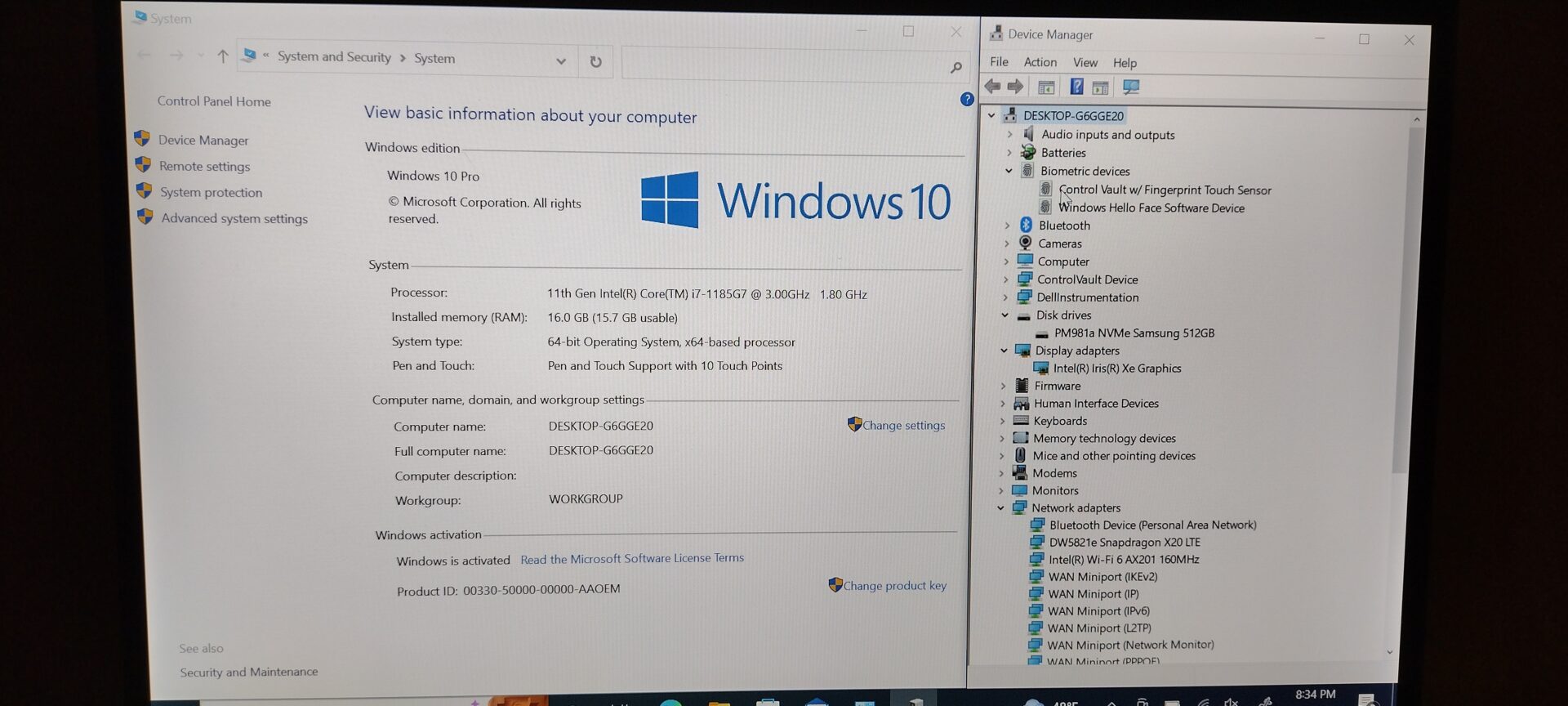Click the Cameras category icon
1568x706 pixels.
coord(1025,243)
